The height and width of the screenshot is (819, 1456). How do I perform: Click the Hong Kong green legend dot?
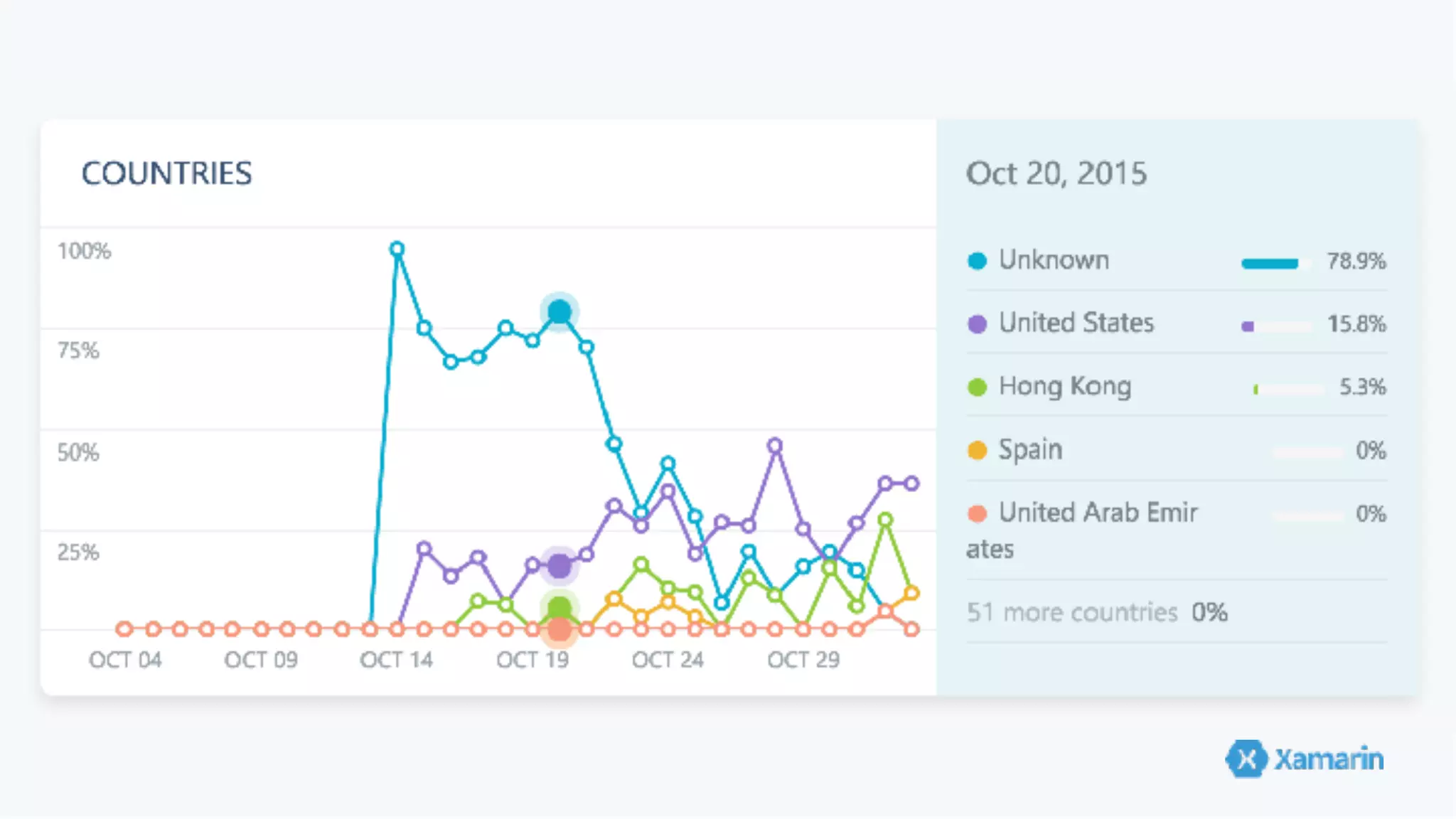[978, 387]
